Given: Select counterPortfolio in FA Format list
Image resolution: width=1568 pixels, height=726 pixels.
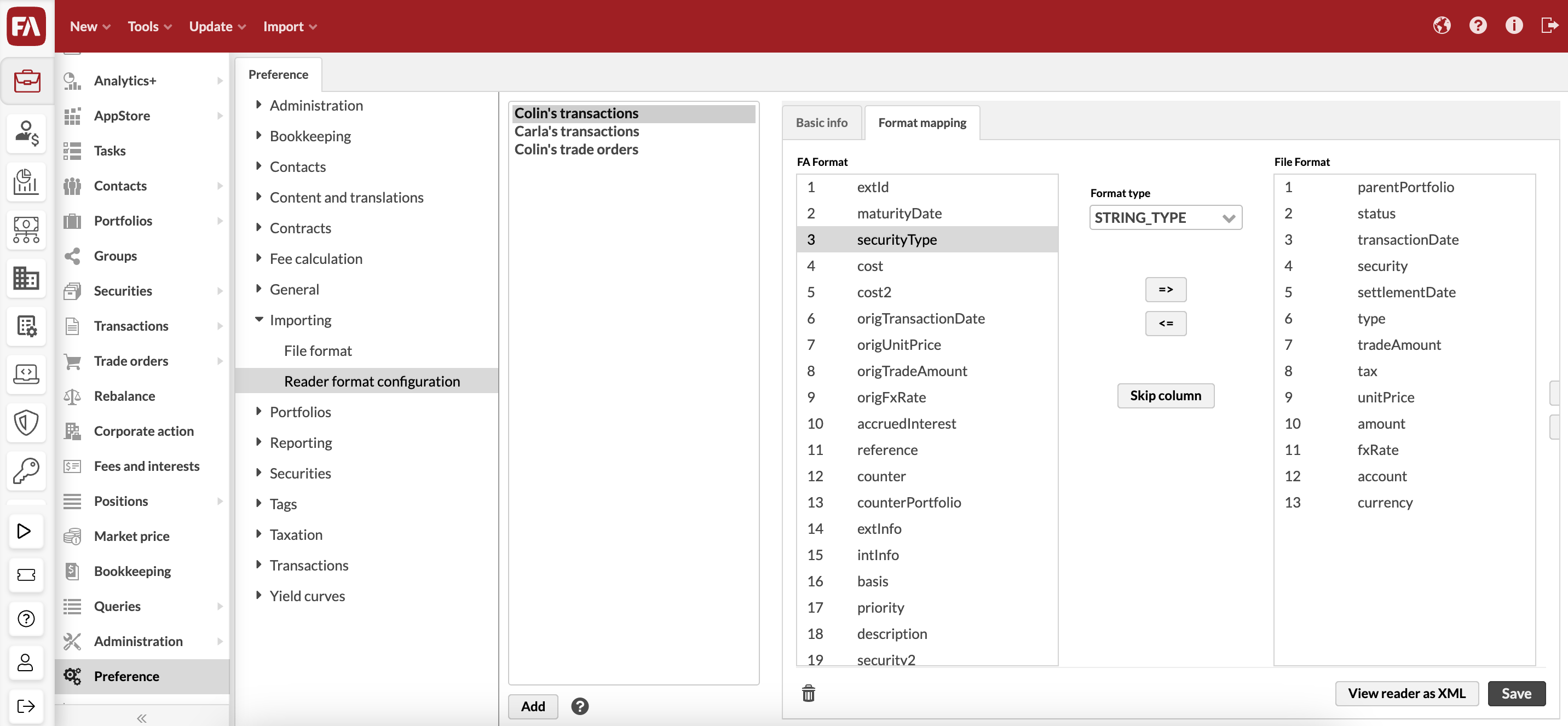Looking at the screenshot, I should (926, 502).
